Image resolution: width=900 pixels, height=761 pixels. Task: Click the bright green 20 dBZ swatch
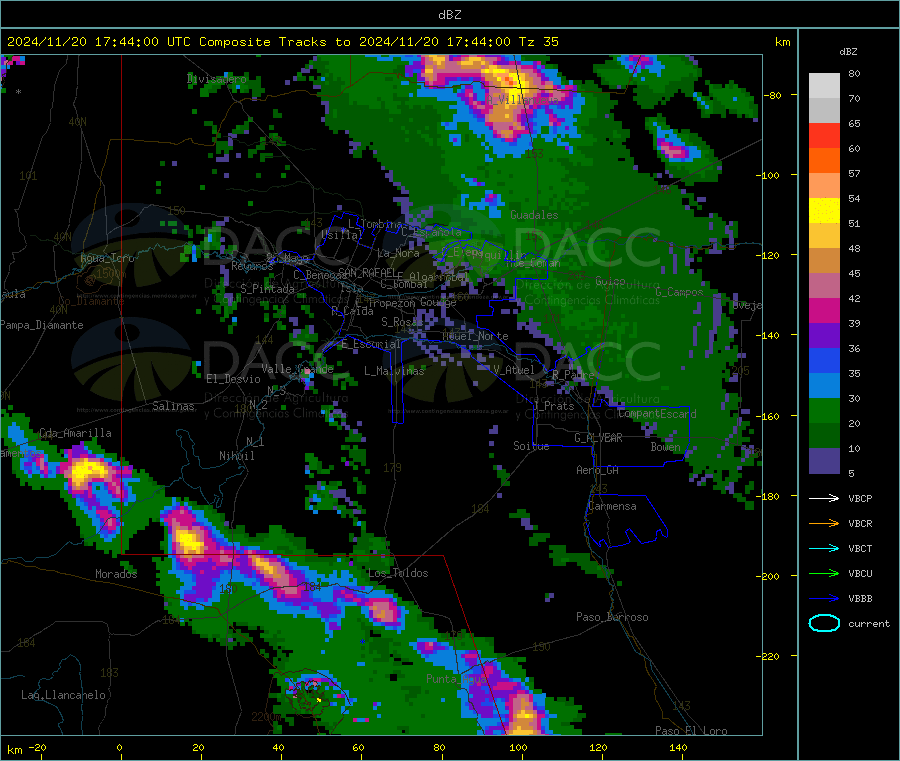pos(824,411)
